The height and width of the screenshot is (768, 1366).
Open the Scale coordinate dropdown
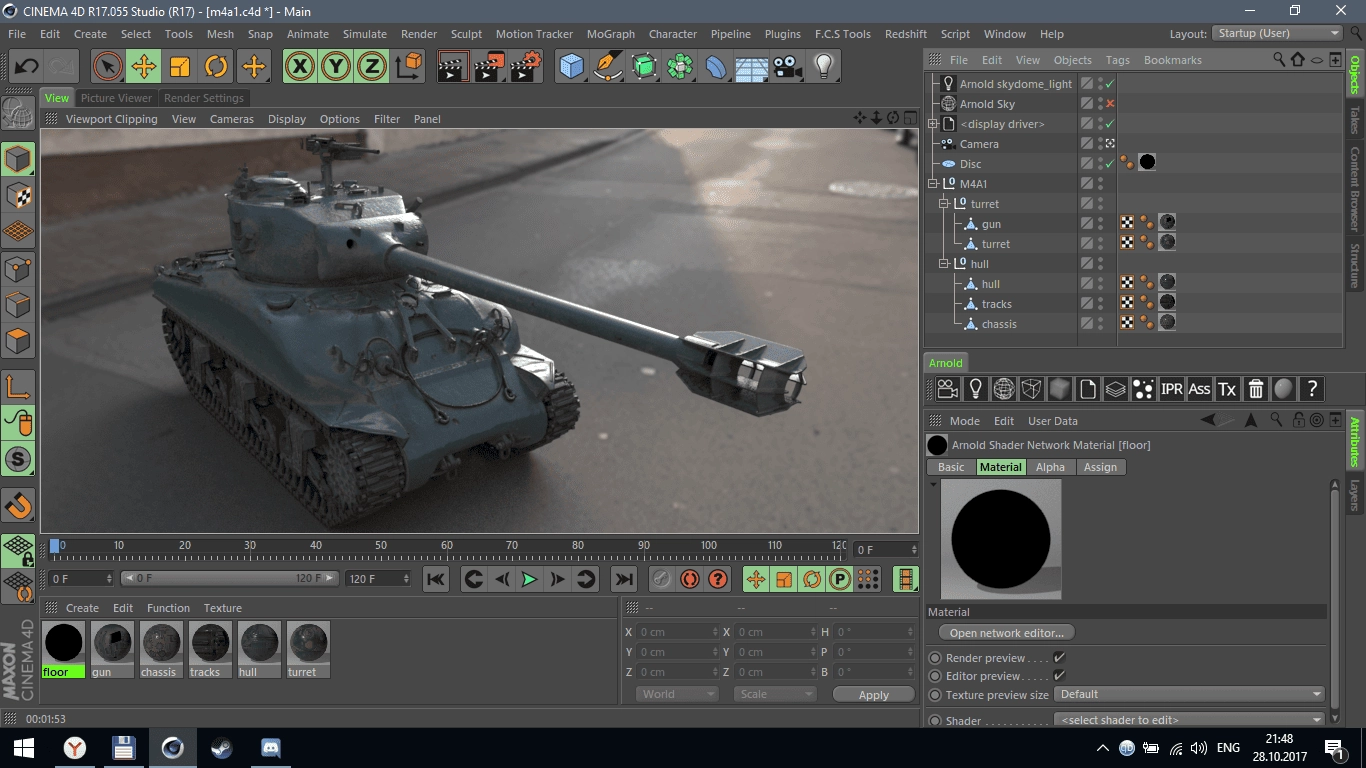click(775, 694)
